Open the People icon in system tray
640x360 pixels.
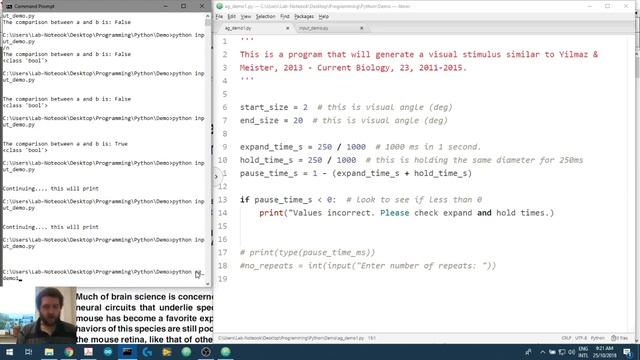tap(528, 352)
